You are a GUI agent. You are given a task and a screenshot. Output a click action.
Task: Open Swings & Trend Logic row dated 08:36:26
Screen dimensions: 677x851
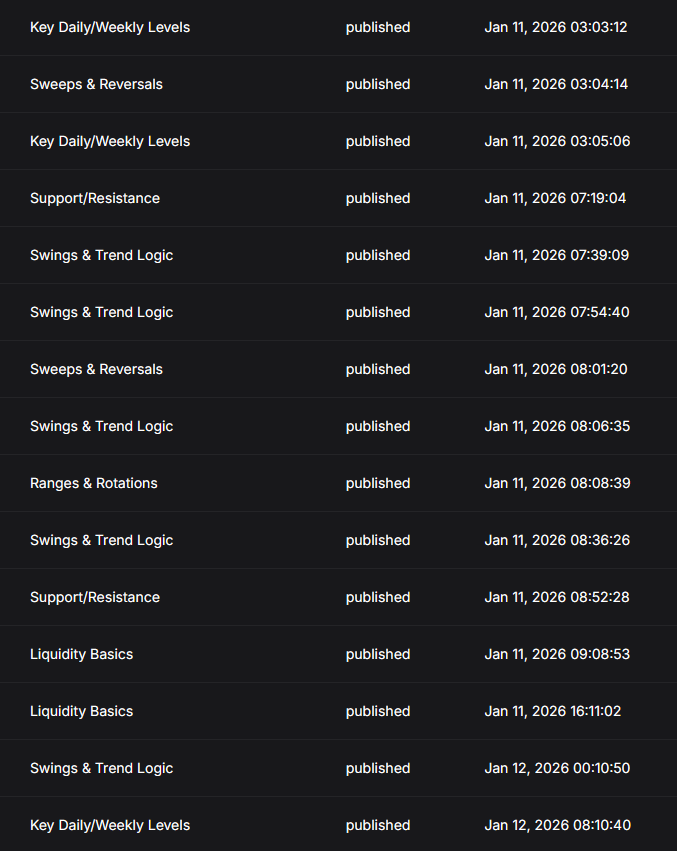[x=102, y=540]
